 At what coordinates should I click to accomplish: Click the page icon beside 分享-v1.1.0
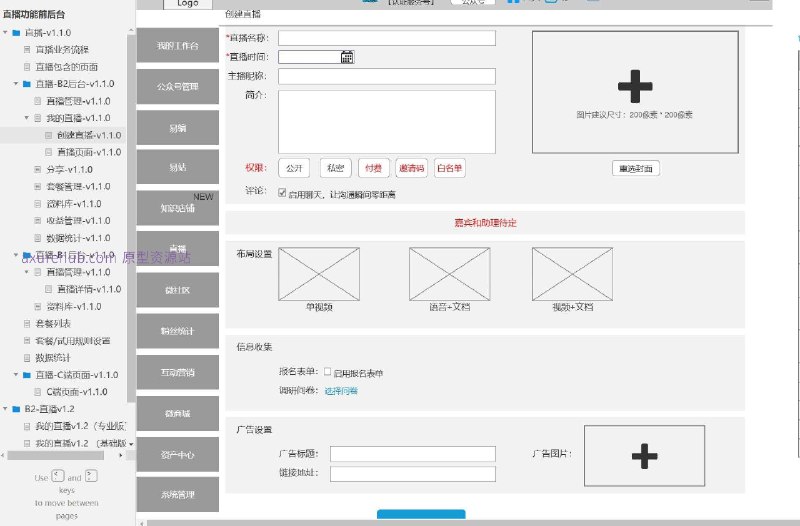38,169
